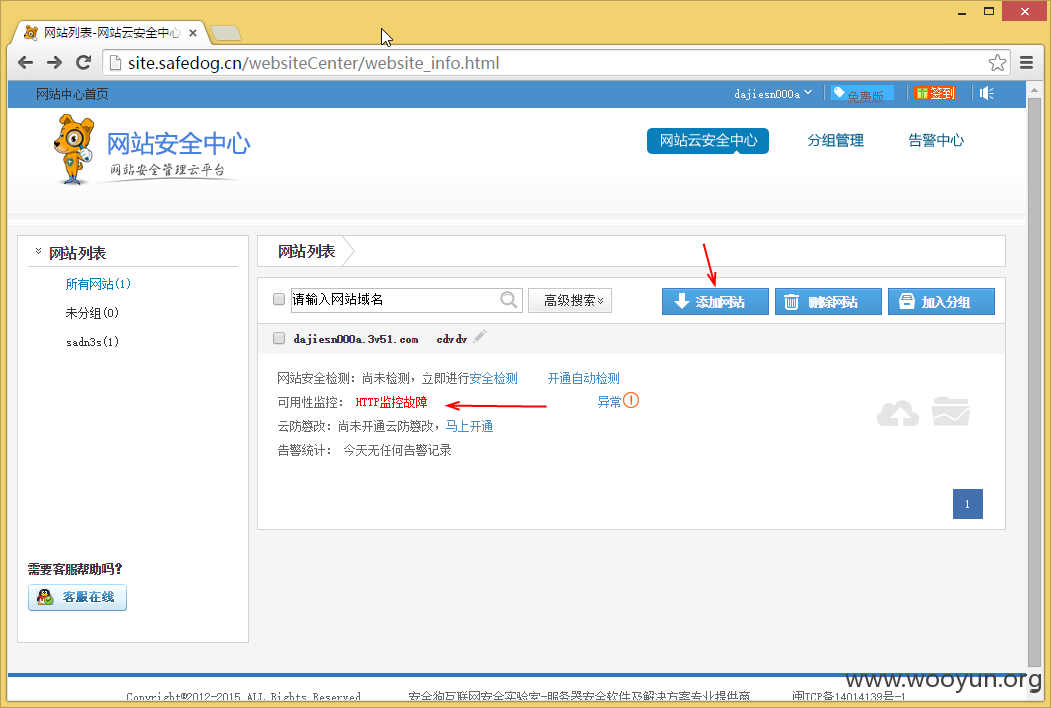The width and height of the screenshot is (1051, 708).
Task: Click the 客服在线 support button
Action: (77, 597)
